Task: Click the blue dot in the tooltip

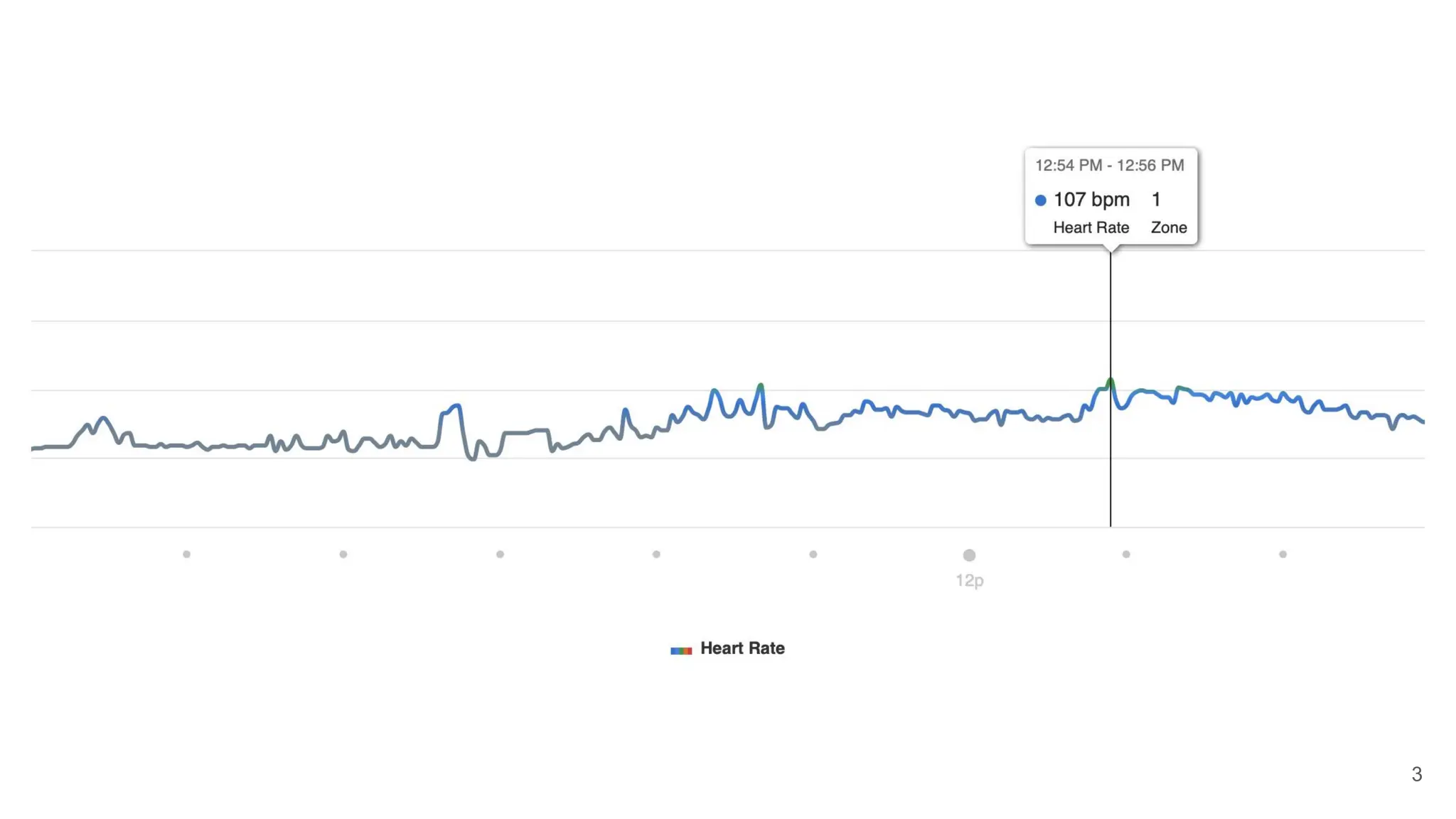Action: tap(1040, 200)
